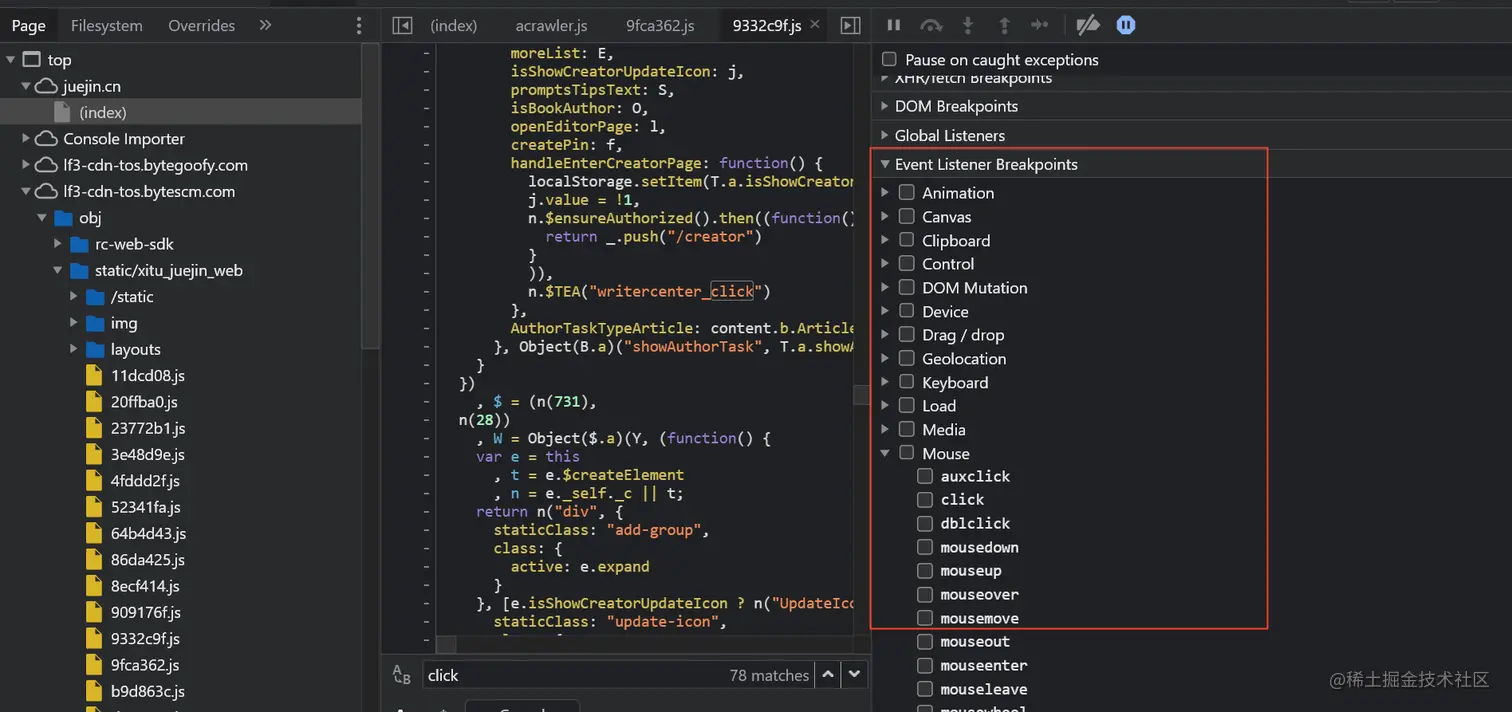Go to next search match
This screenshot has width=1512, height=712.
point(854,675)
